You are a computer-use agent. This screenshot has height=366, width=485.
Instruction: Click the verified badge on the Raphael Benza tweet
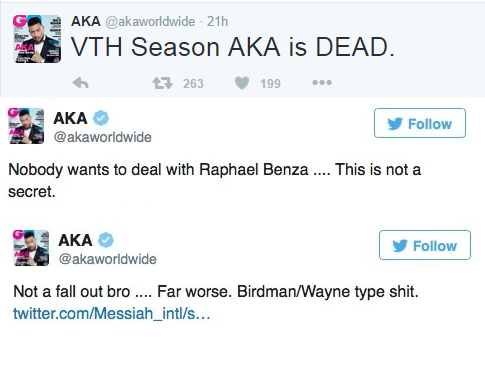[101, 118]
